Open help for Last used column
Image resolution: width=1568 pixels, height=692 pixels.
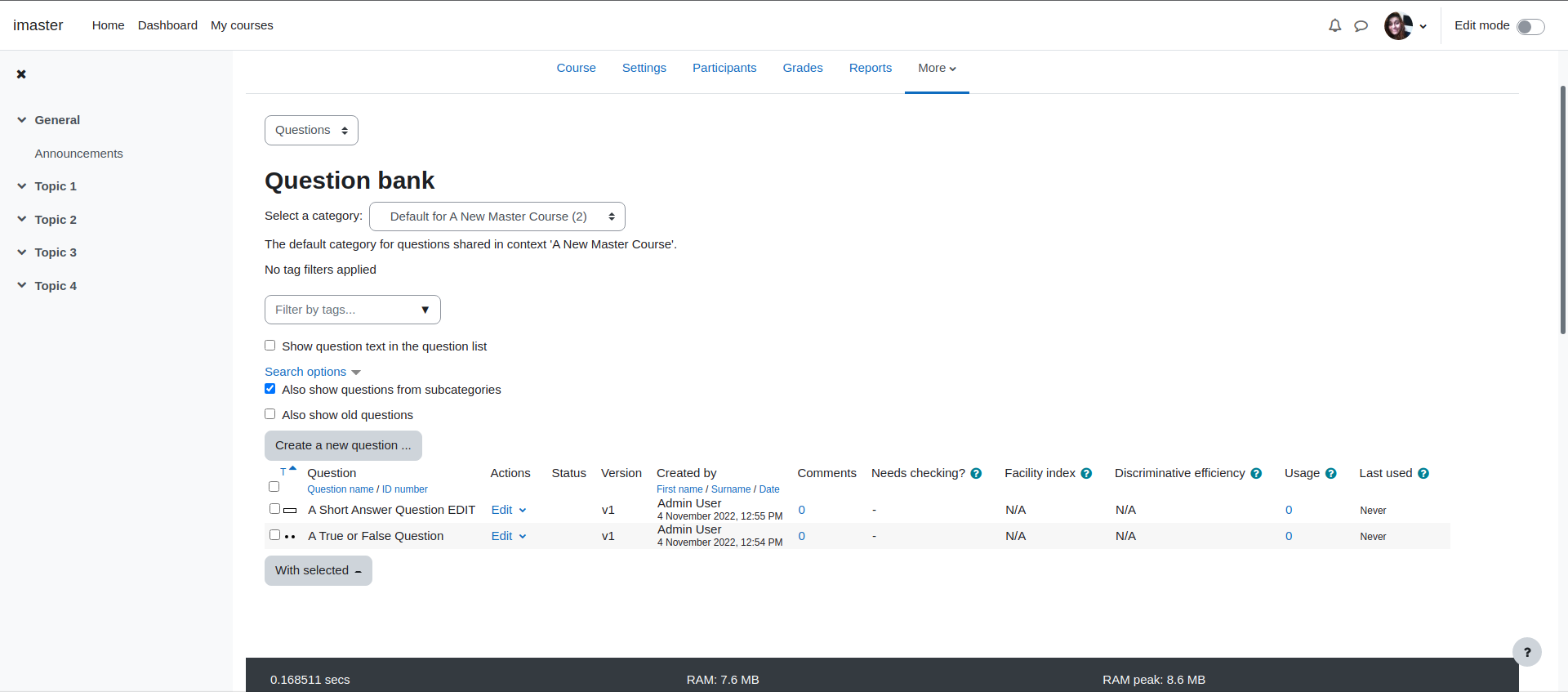click(x=1423, y=474)
